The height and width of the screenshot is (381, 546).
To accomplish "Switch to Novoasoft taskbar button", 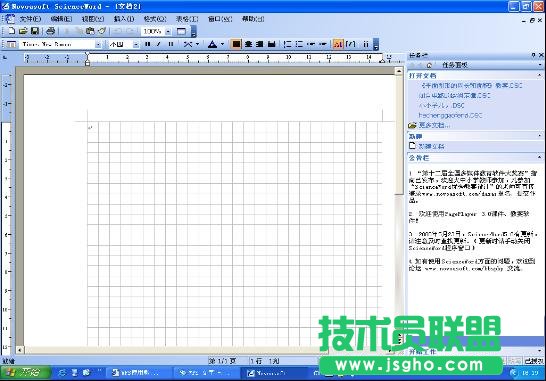I will 274,373.
